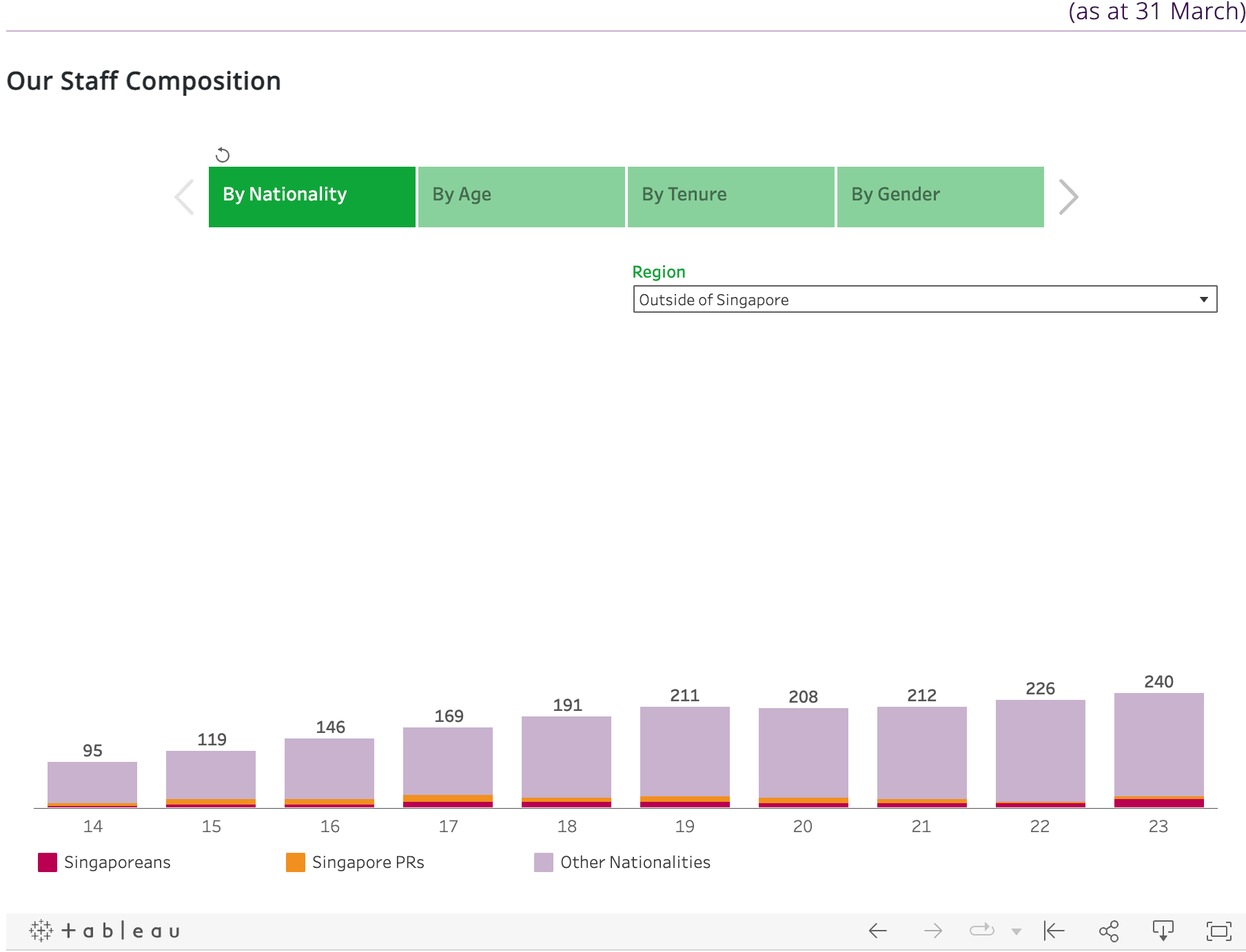Click the Our Staff Composition heading

coord(144,81)
